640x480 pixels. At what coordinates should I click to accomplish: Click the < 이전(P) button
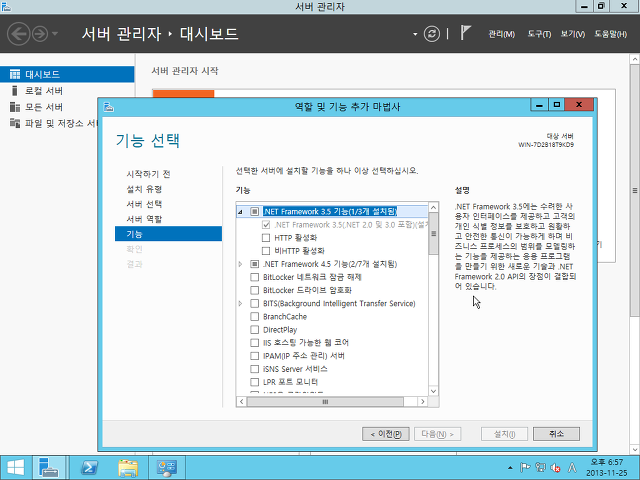pos(386,434)
